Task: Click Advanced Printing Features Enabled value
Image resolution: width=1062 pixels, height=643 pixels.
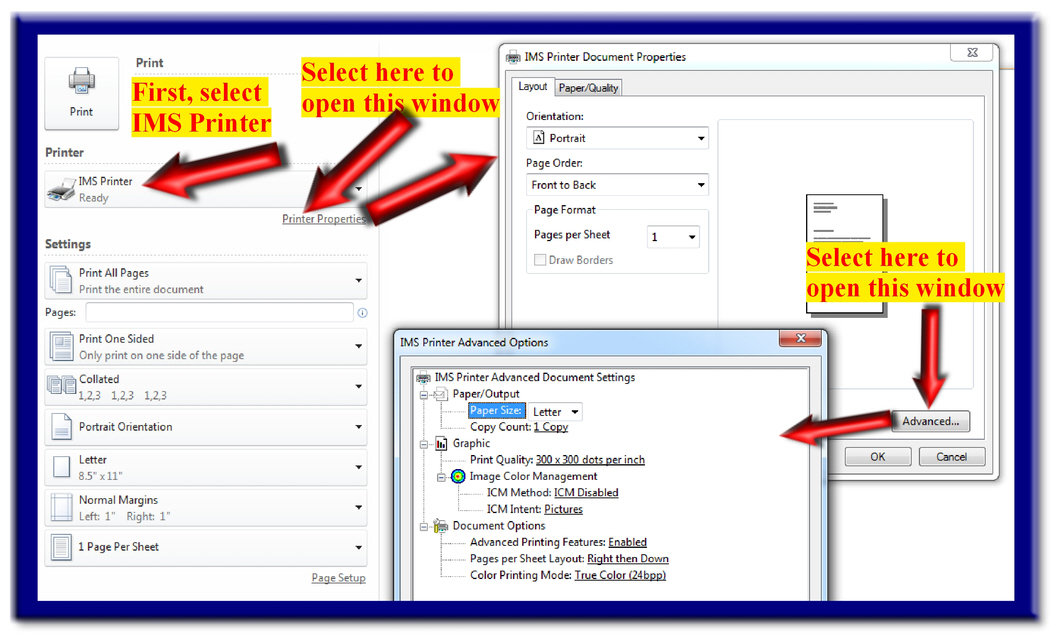Action: [627, 542]
